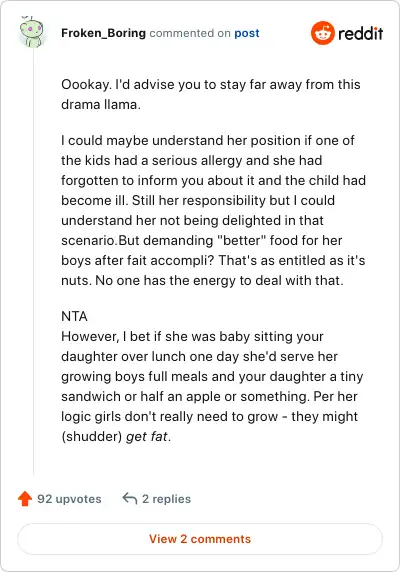
Task: Click the italic "get fat" text
Action: click(147, 436)
